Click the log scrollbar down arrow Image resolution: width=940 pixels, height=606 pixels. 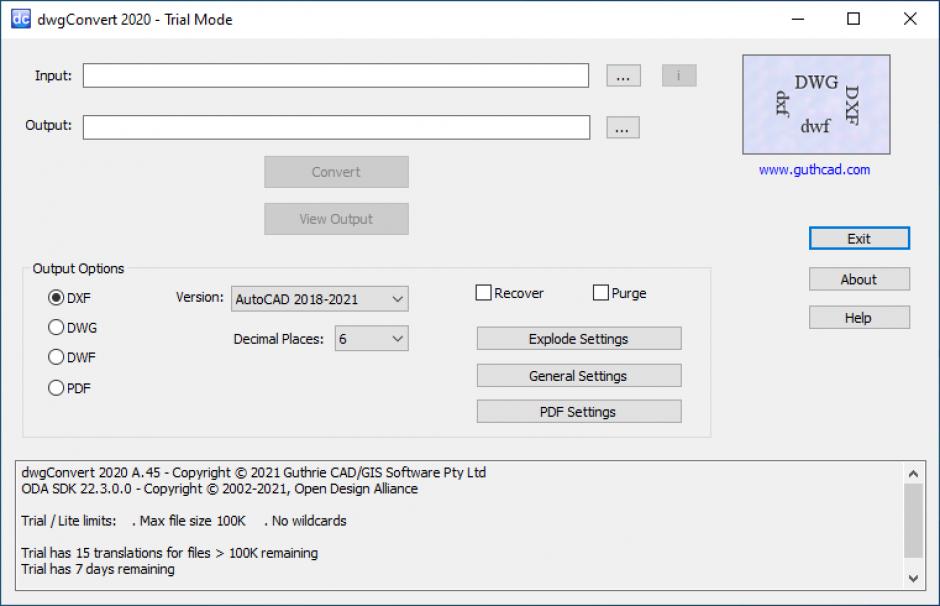pos(913,578)
